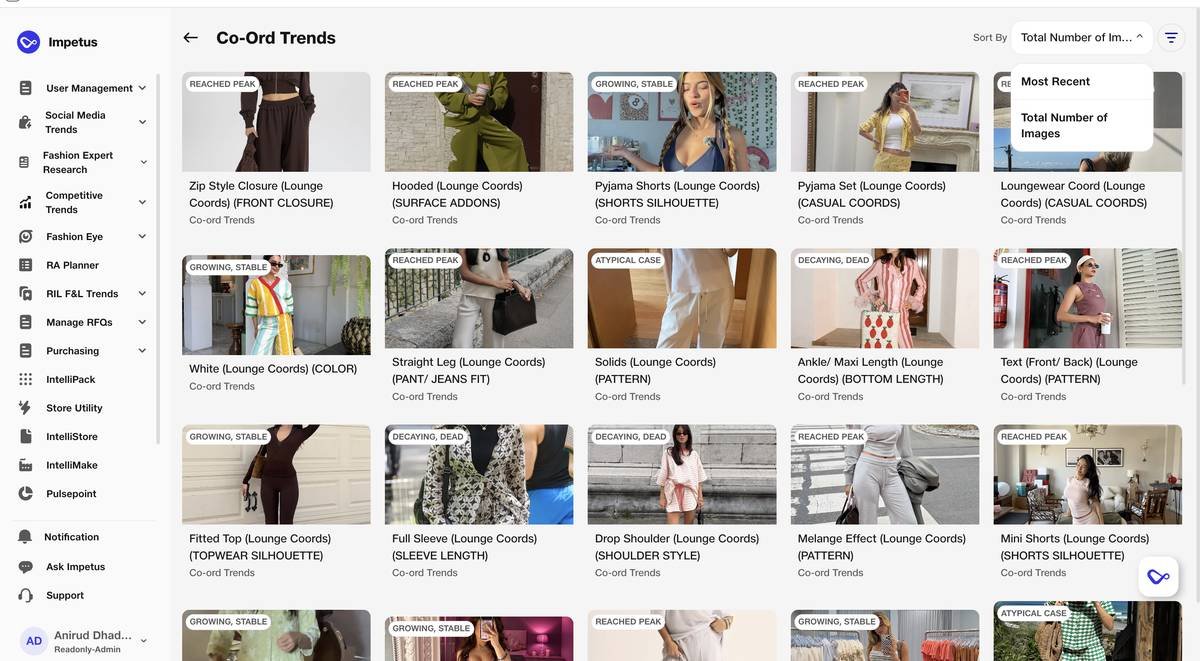1200x661 pixels.
Task: Click the Social Media Trends sidebar icon
Action: (25, 122)
